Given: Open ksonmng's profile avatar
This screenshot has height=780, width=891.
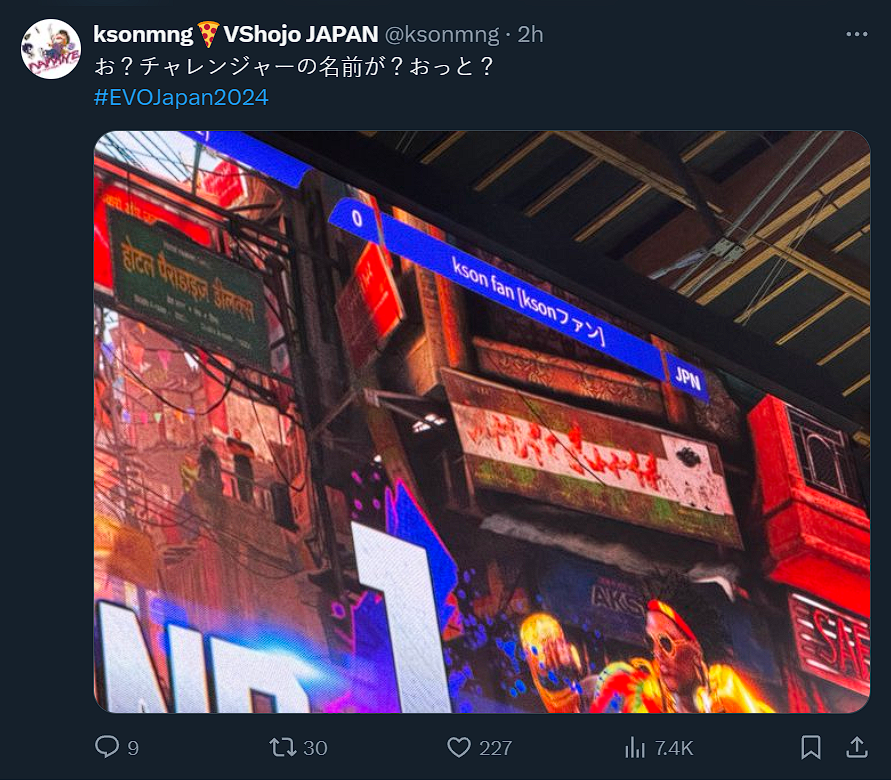Looking at the screenshot, I should (x=51, y=49).
